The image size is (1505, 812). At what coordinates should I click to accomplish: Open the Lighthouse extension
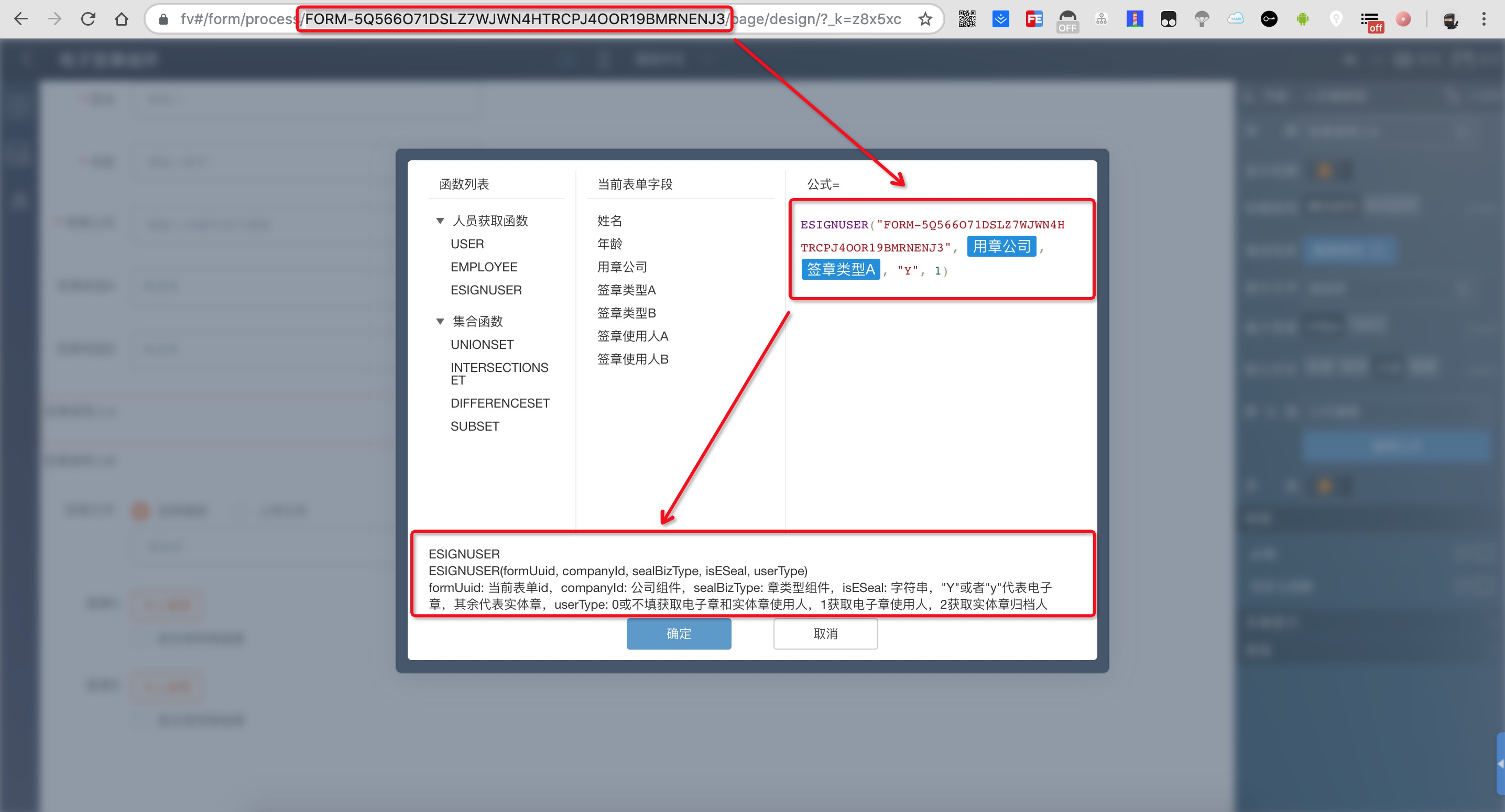(1134, 19)
